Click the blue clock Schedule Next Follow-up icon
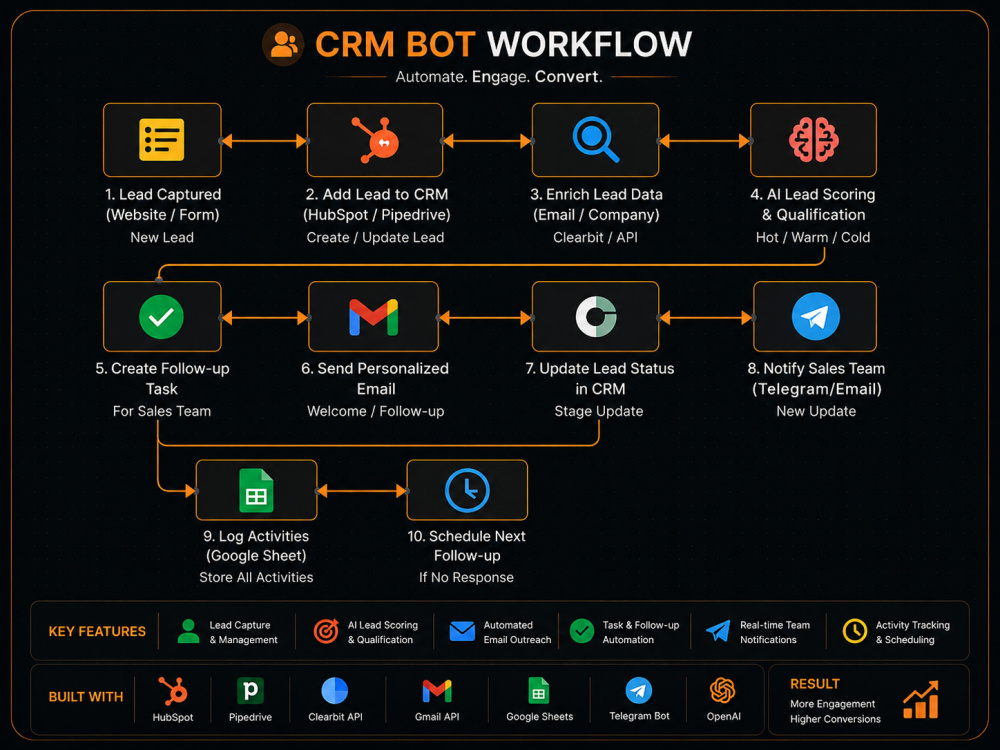This screenshot has height=750, width=1000. tap(467, 490)
